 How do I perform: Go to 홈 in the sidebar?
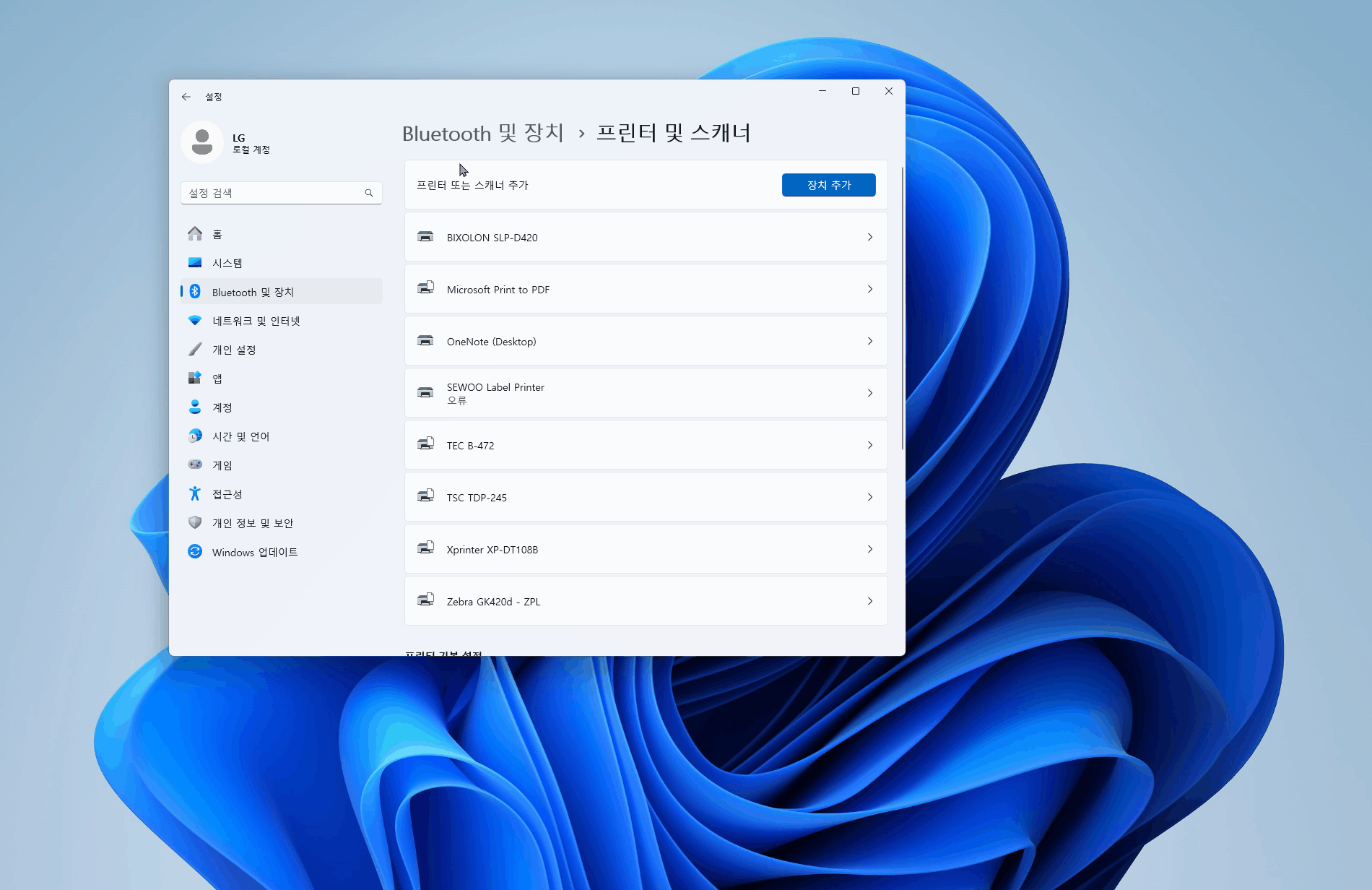pyautogui.click(x=282, y=234)
